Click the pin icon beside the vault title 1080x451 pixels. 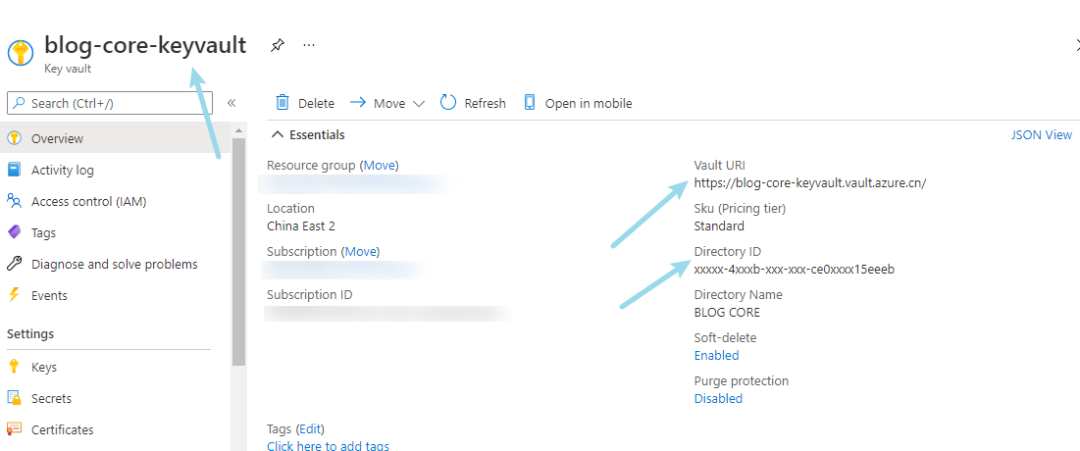coord(277,45)
